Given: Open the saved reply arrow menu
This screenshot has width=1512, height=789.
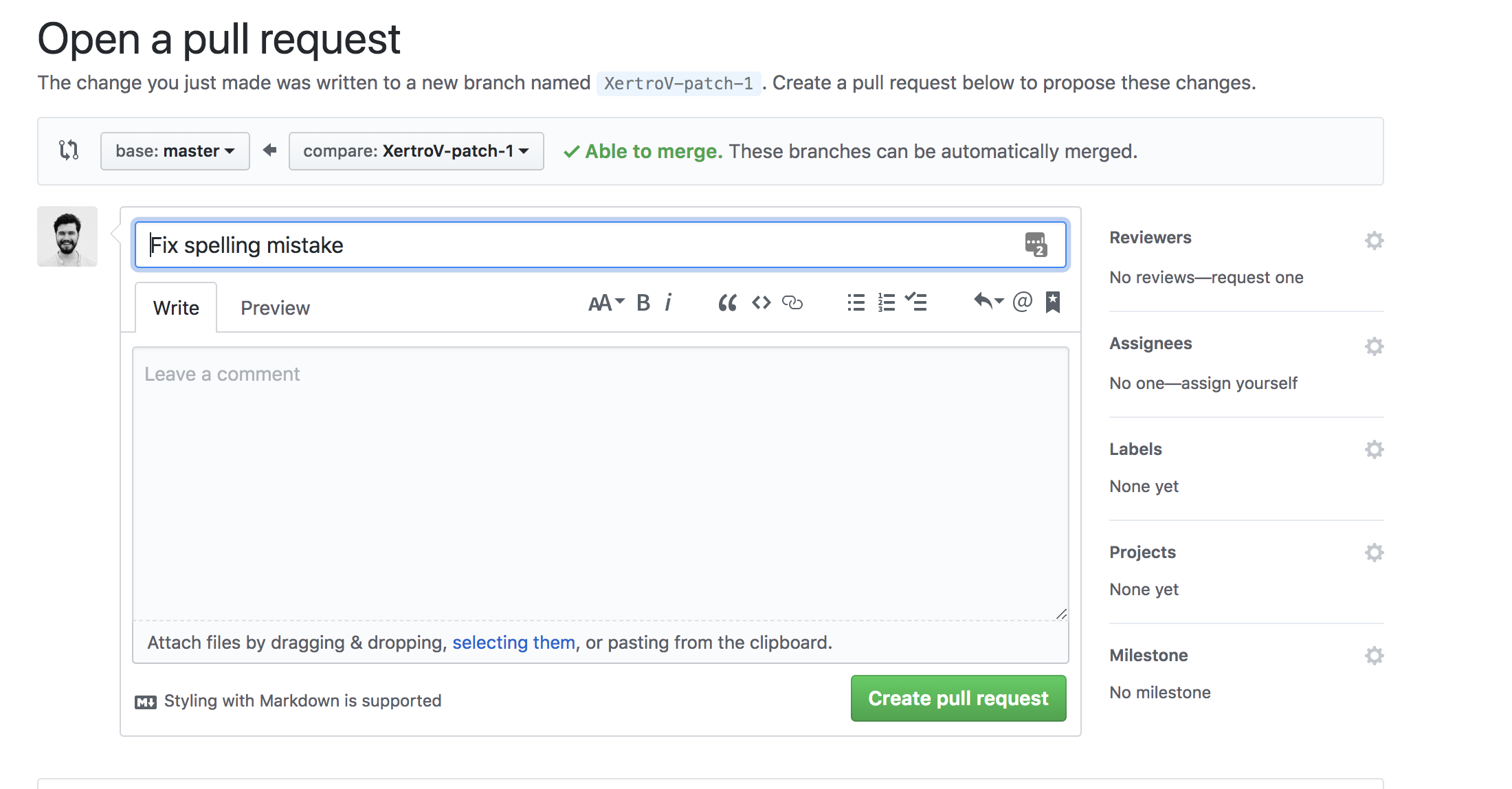Looking at the screenshot, I should pos(989,302).
